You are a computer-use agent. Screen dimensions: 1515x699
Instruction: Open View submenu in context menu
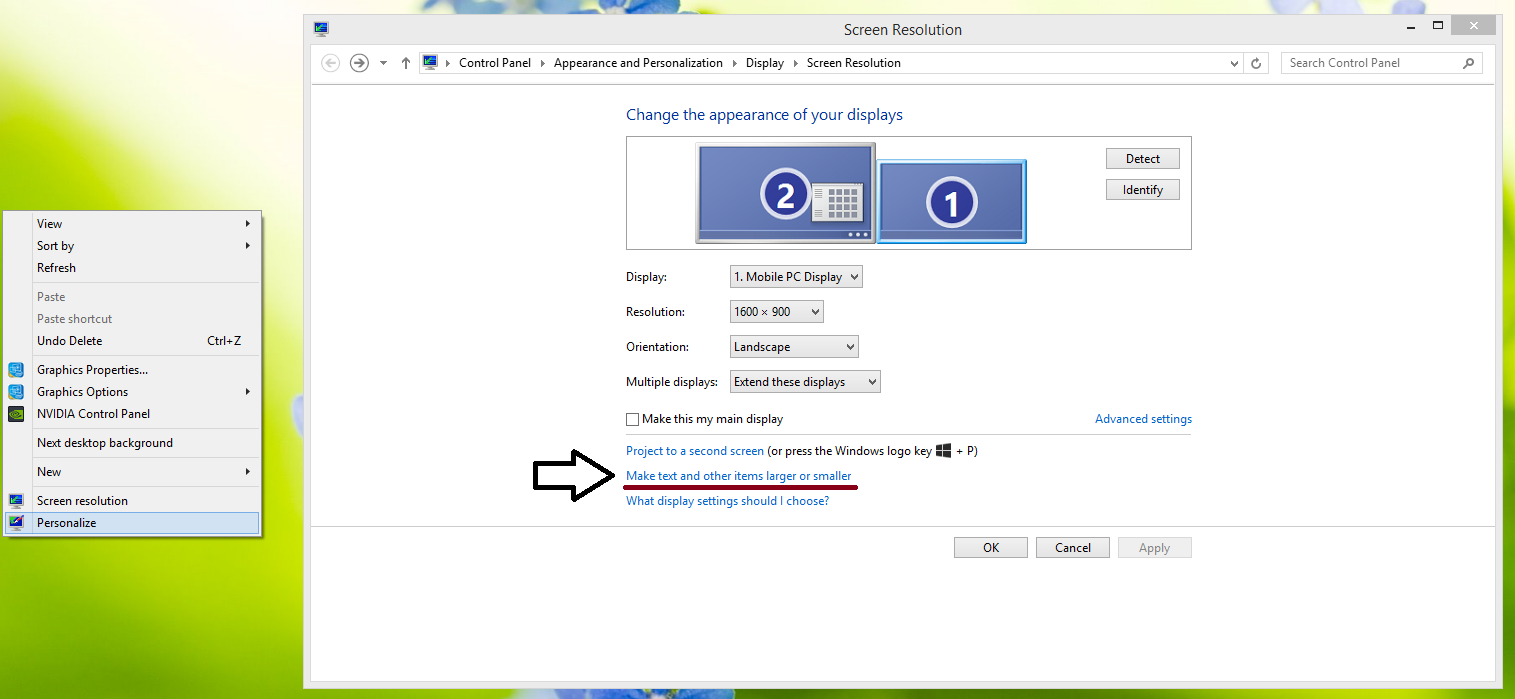(x=132, y=224)
